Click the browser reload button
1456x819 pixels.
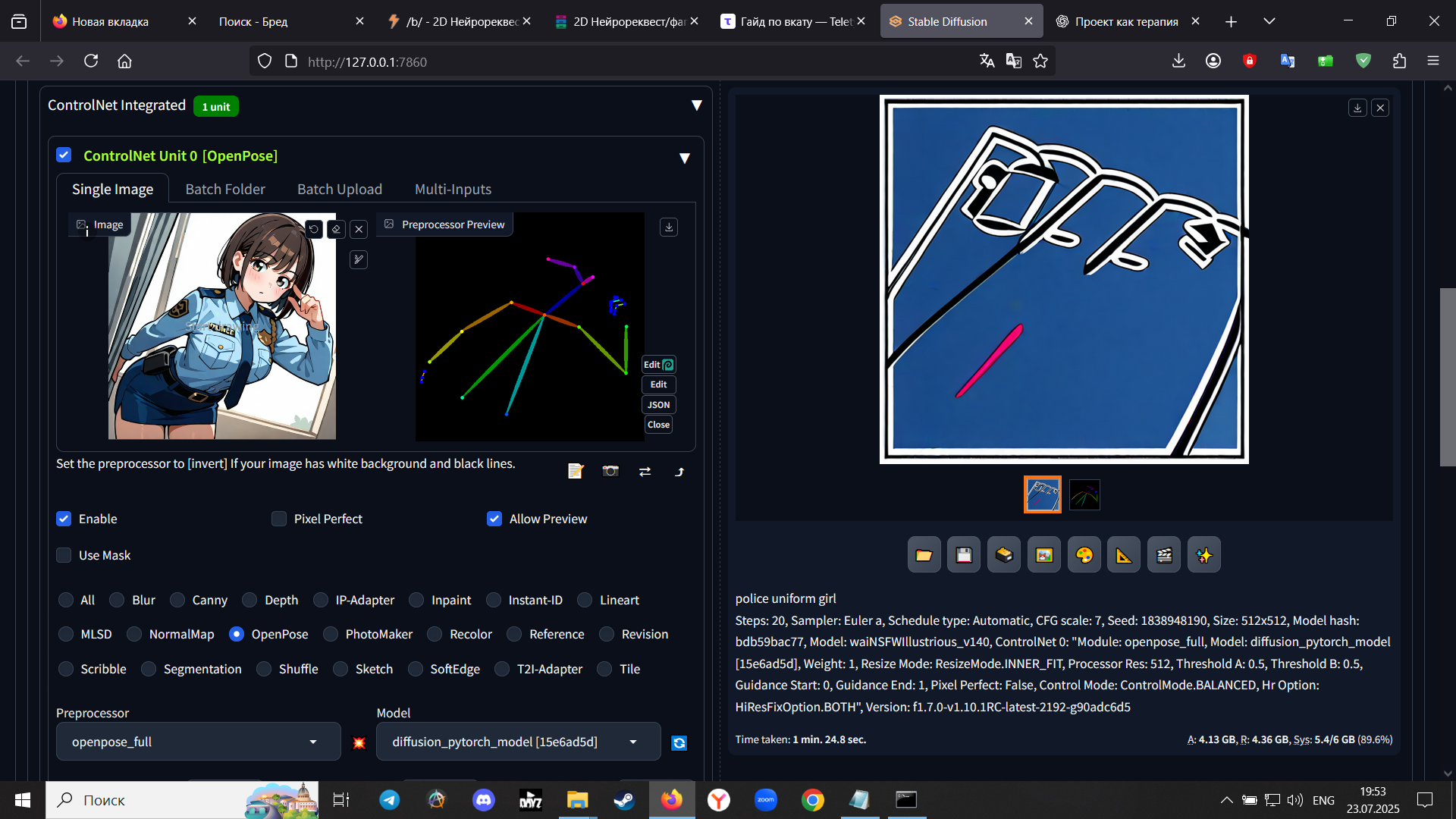point(91,61)
